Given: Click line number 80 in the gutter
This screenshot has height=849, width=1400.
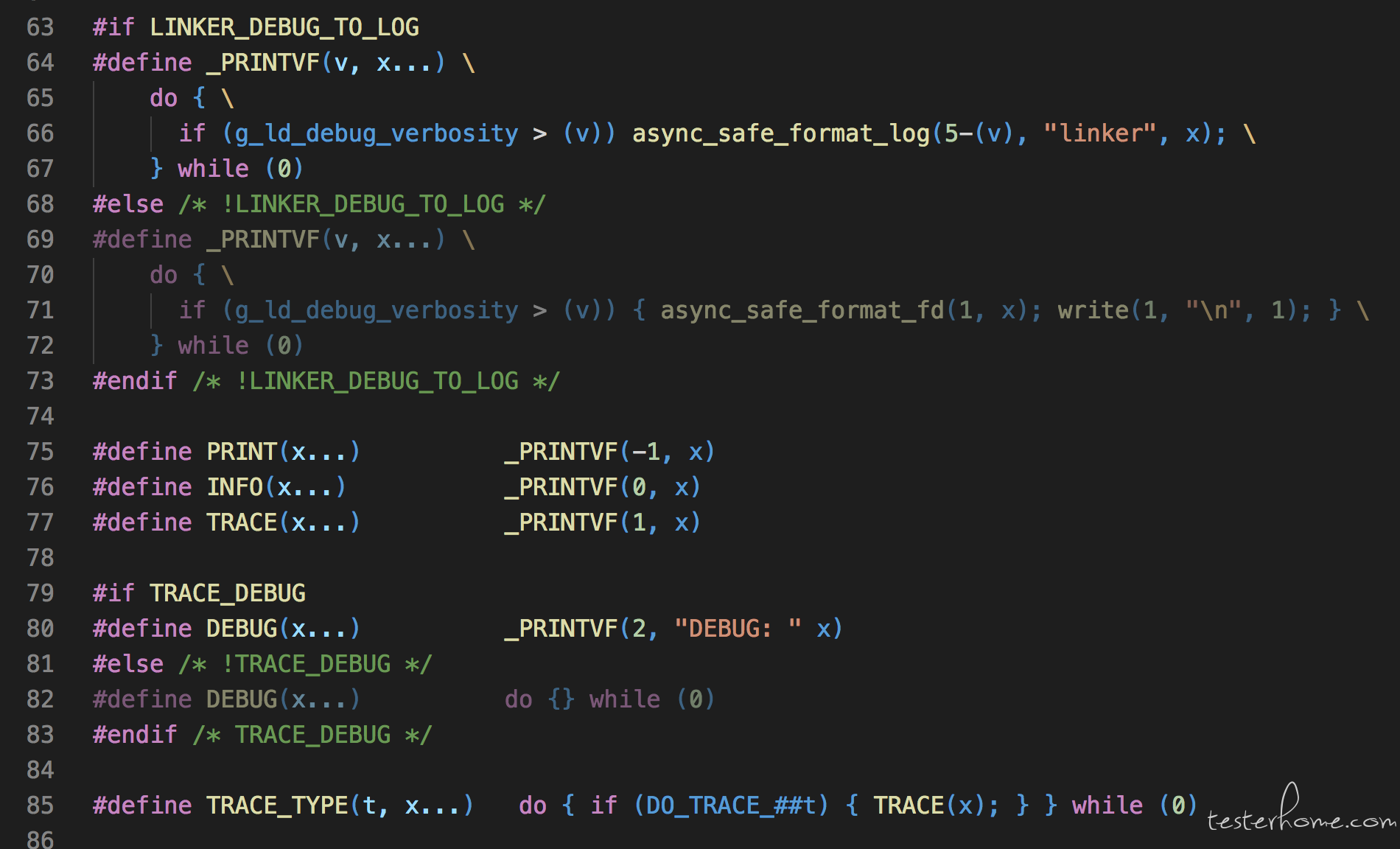Looking at the screenshot, I should (x=41, y=629).
